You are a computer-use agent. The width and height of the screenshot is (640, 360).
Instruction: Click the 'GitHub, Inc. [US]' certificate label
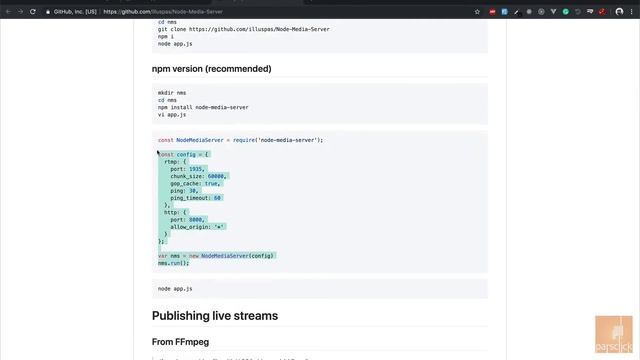pos(75,12)
